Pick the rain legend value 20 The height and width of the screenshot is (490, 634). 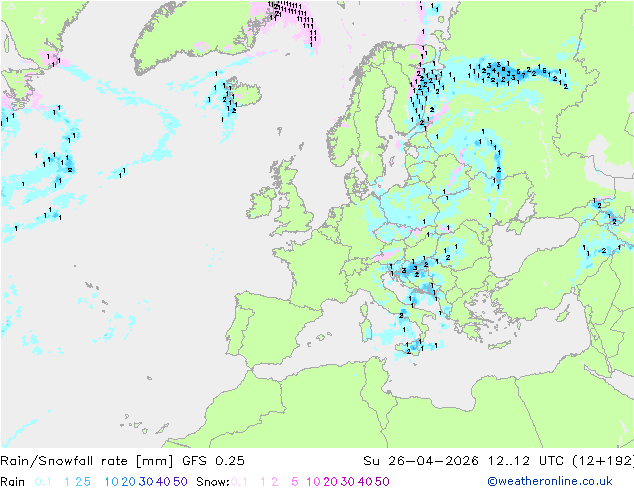(x=129, y=482)
